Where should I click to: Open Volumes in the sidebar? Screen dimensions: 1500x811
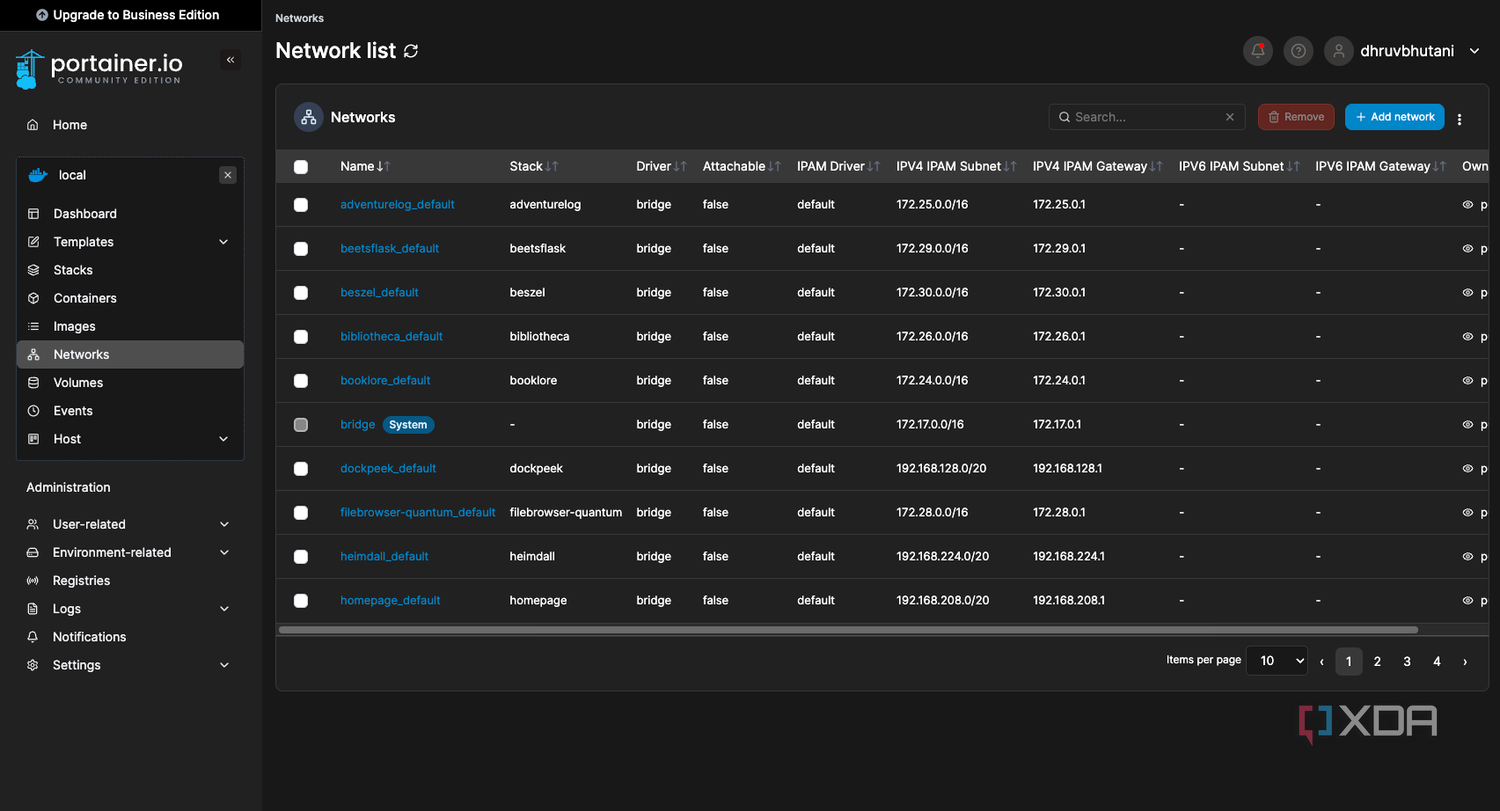coord(130,383)
